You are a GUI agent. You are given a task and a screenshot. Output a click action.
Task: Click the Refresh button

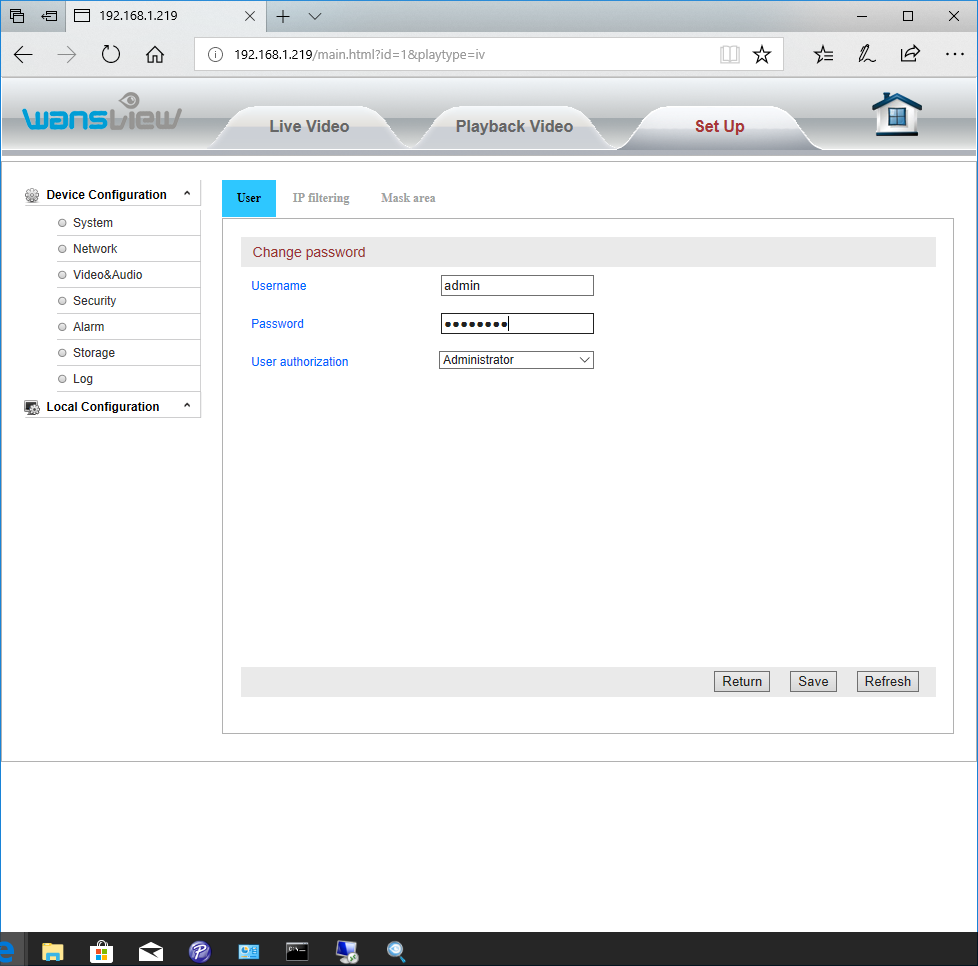coord(887,682)
